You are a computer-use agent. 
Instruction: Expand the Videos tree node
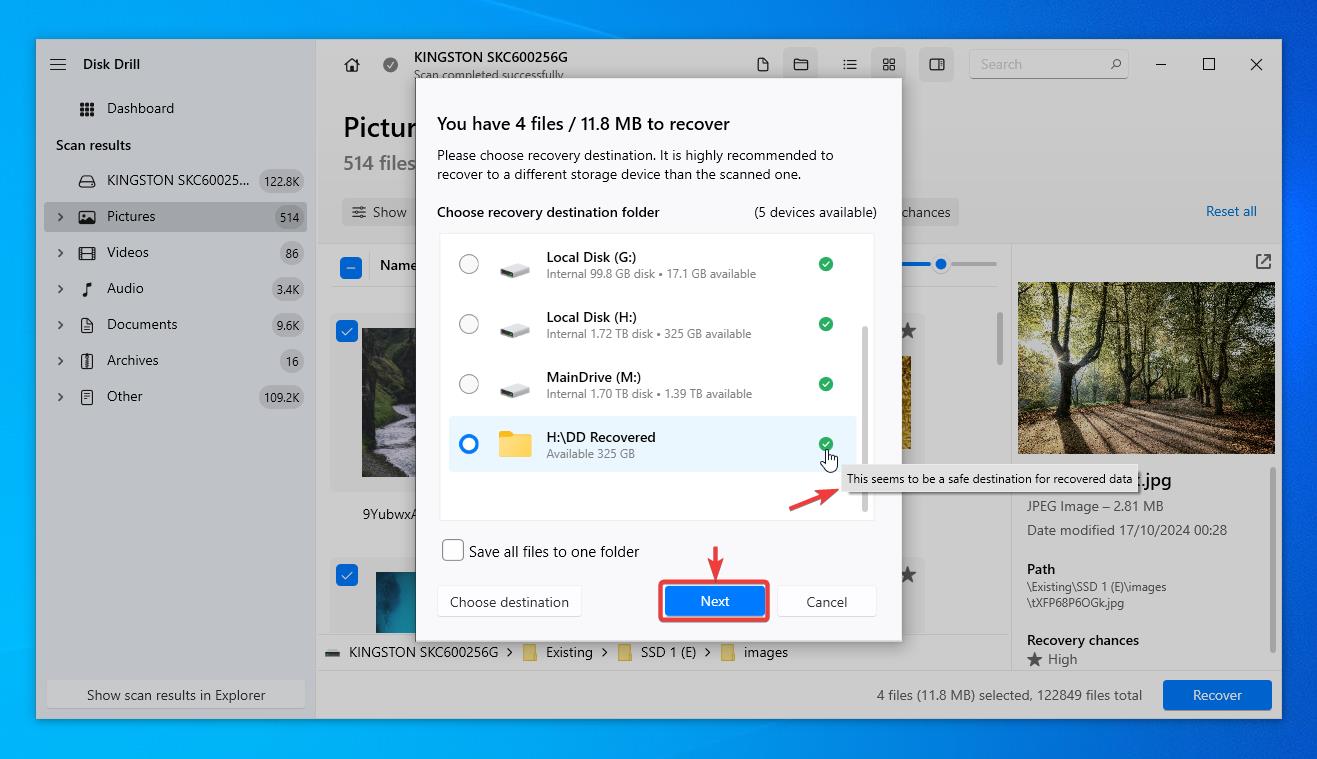(60, 253)
